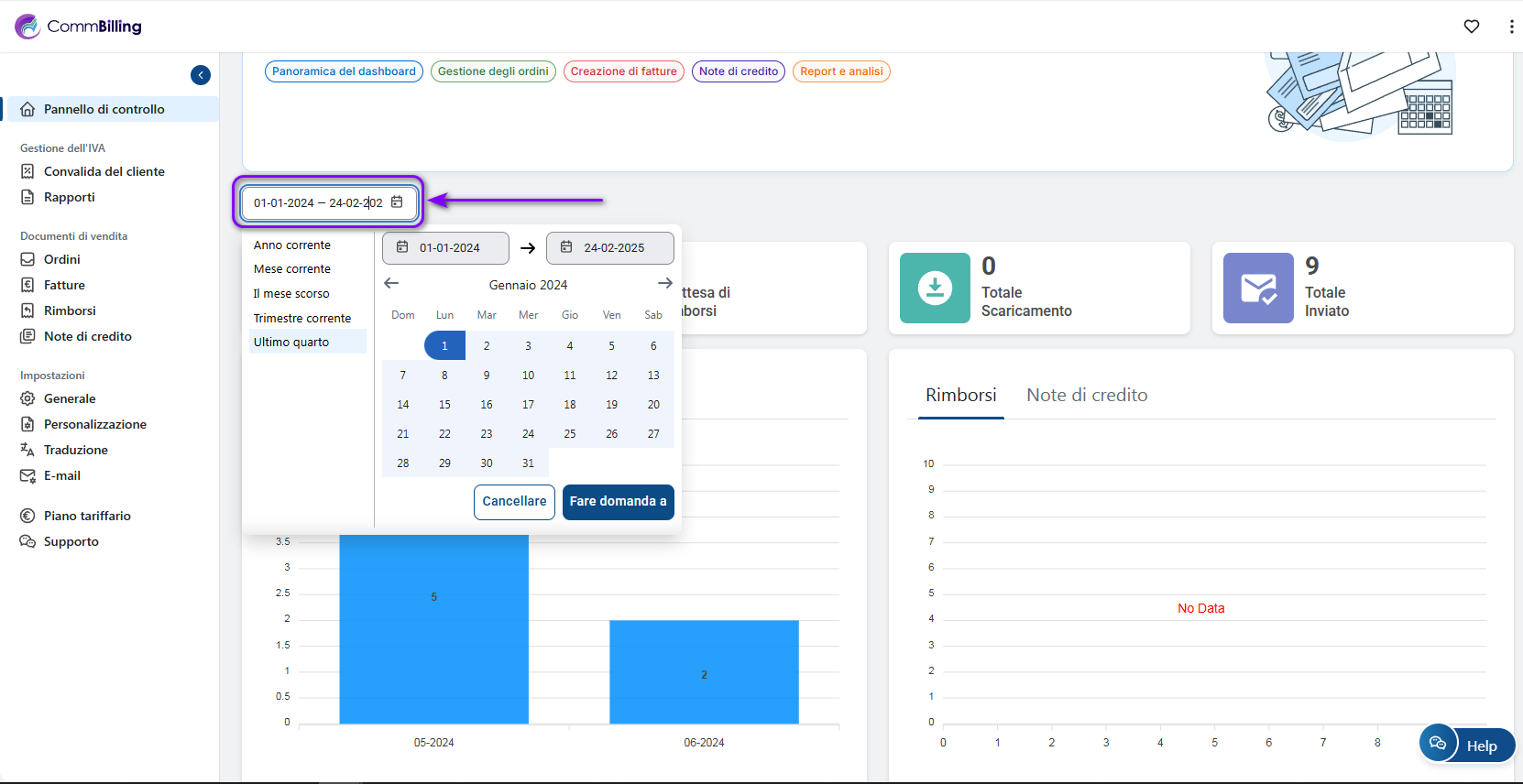Click the Totale Scaricamento download icon

click(x=935, y=288)
